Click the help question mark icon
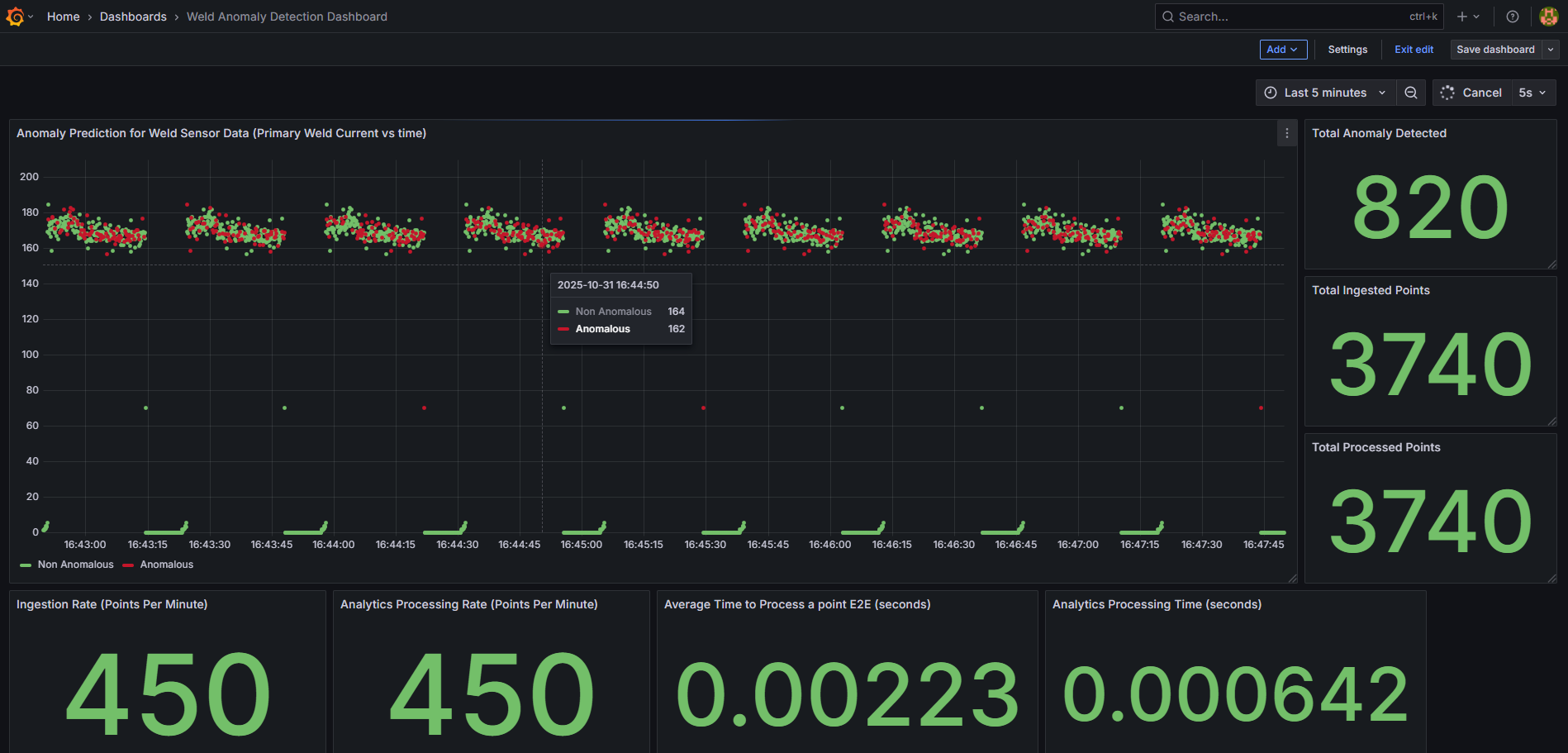 (1512, 17)
